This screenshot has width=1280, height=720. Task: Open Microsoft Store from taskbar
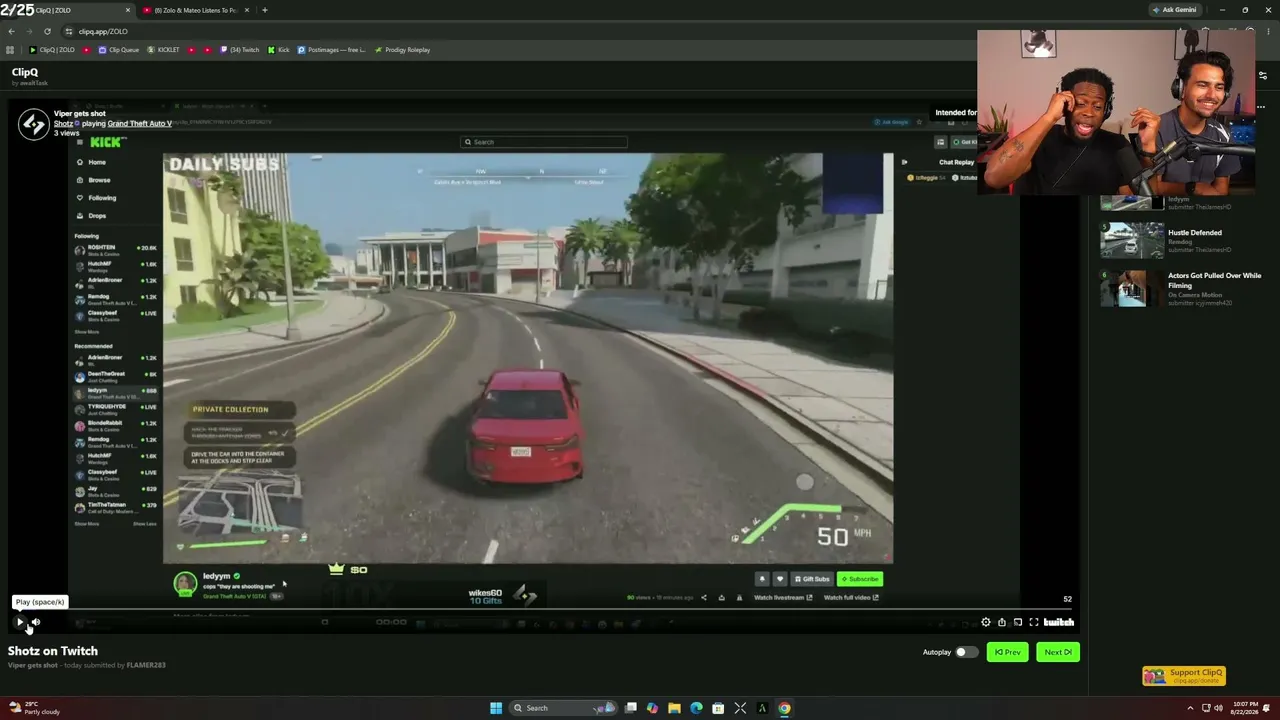[x=718, y=708]
